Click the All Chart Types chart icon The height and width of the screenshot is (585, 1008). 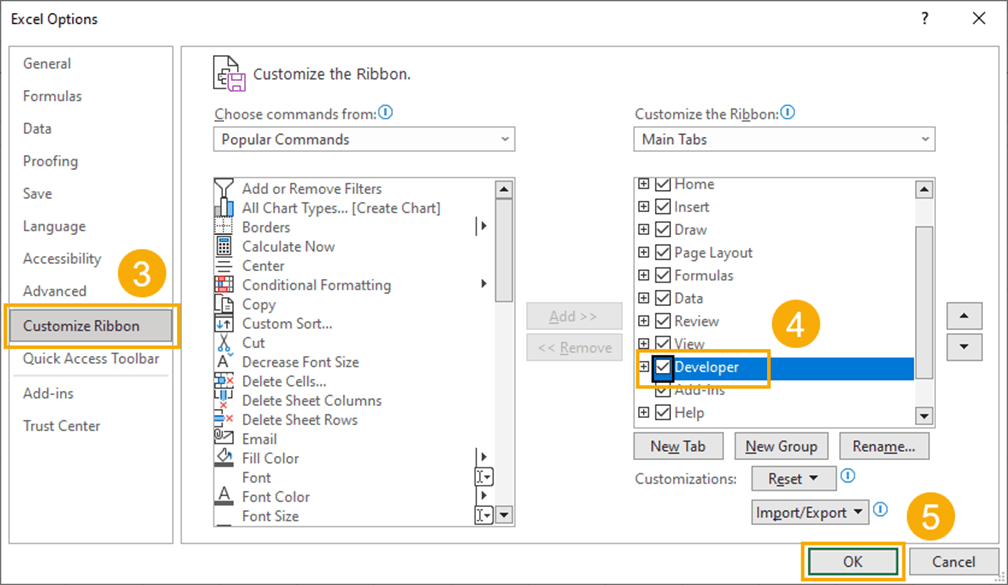click(x=224, y=208)
